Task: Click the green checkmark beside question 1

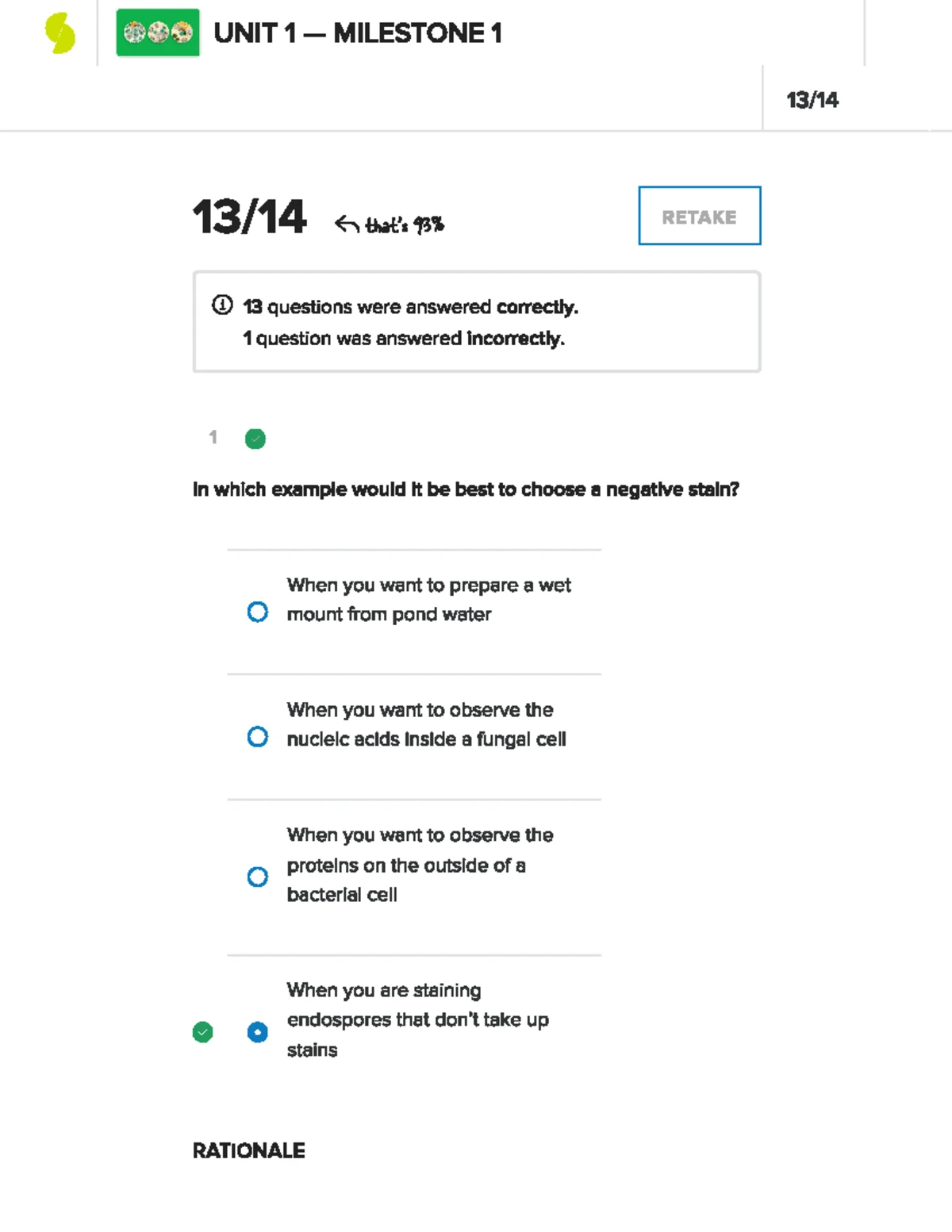Action: pyautogui.click(x=255, y=439)
